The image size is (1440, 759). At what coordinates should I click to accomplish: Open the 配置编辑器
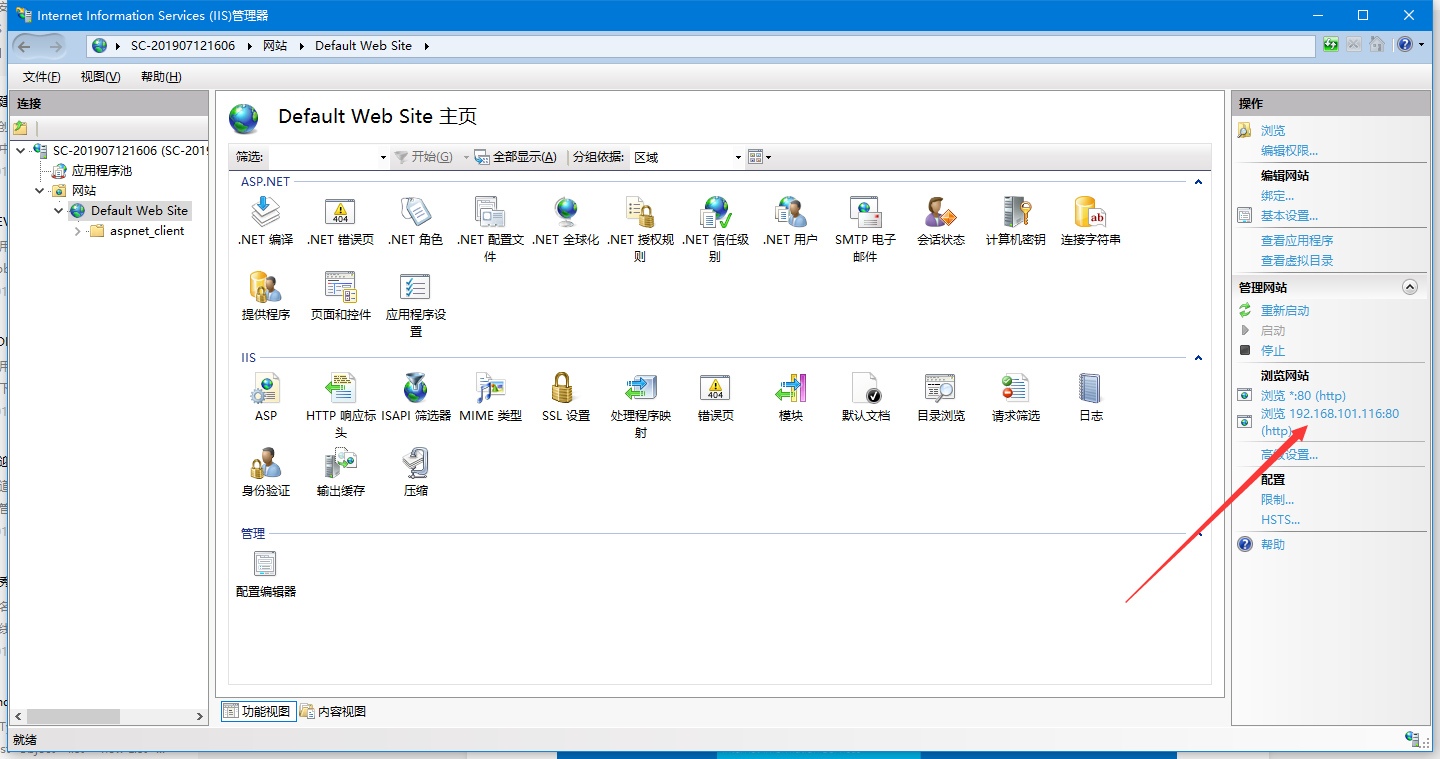[x=264, y=570]
